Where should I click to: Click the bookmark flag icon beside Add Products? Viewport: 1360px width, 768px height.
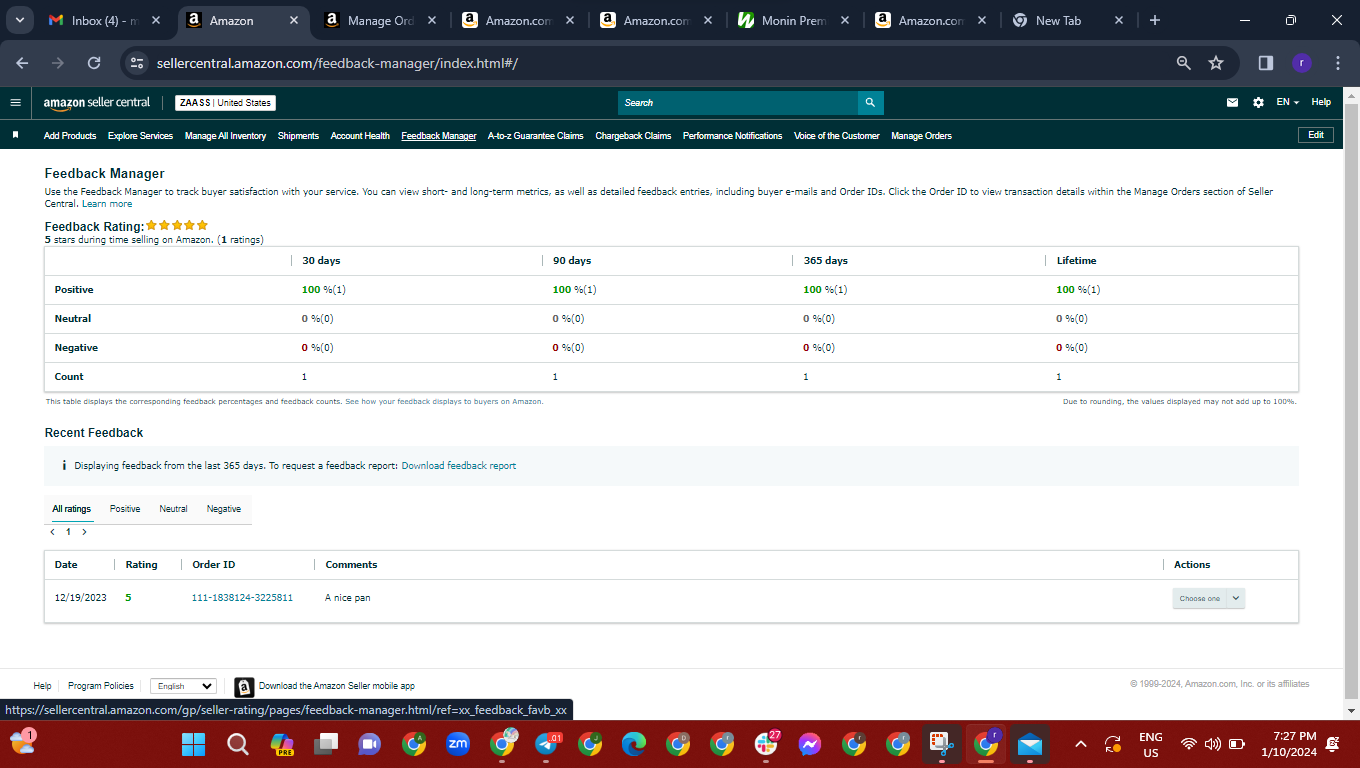(x=15, y=135)
